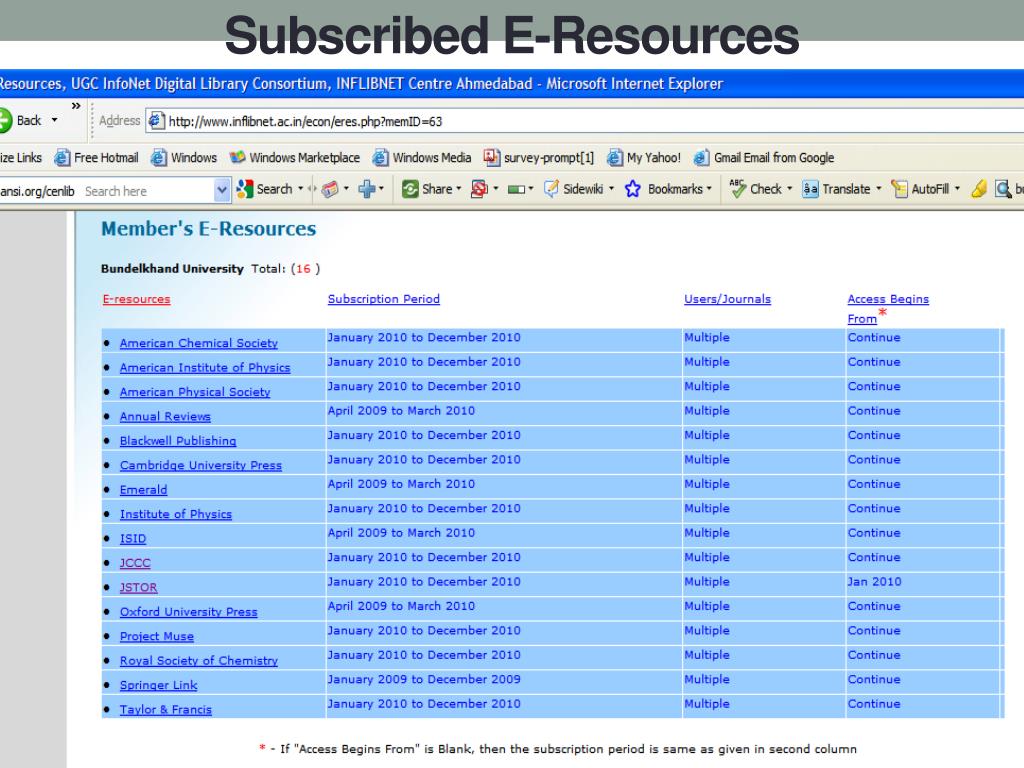Open the ISID resource link
Screen dimensions: 1024x768
(133, 539)
